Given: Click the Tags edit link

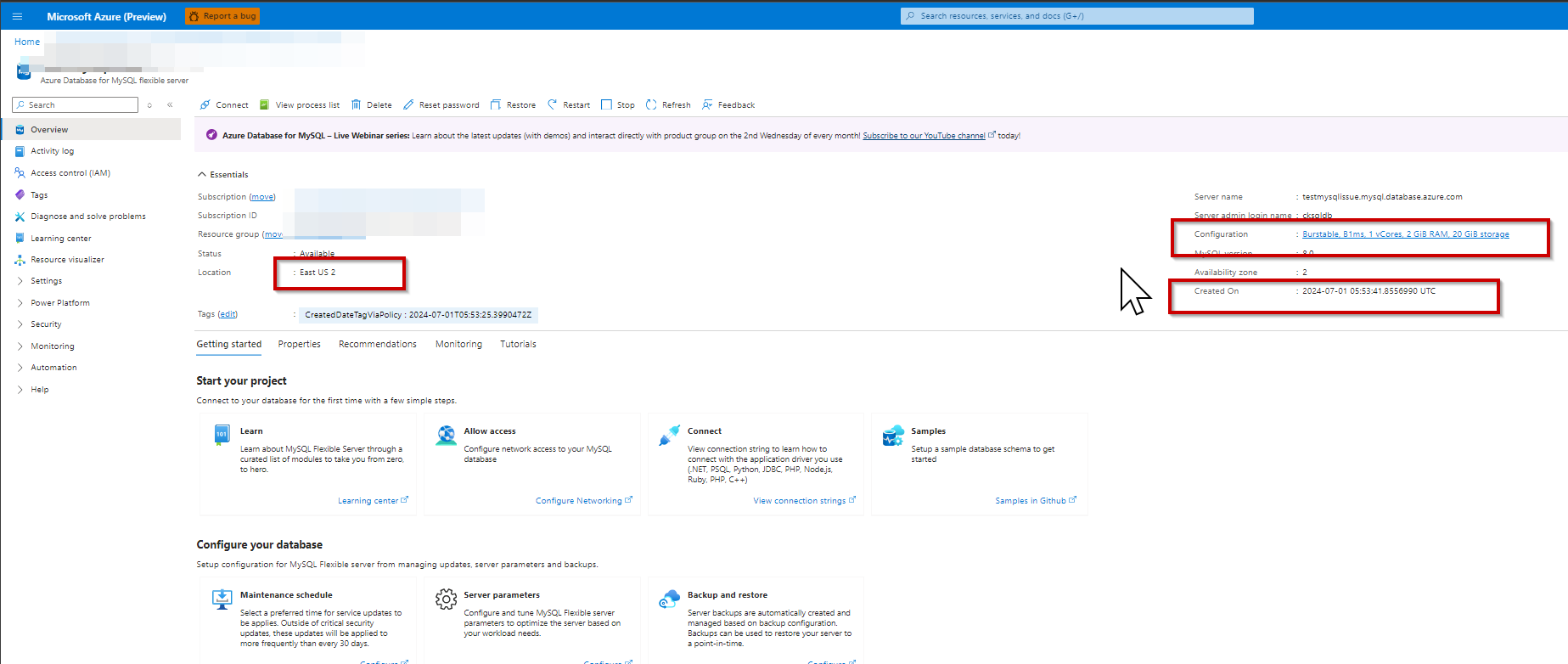Looking at the screenshot, I should click(228, 314).
